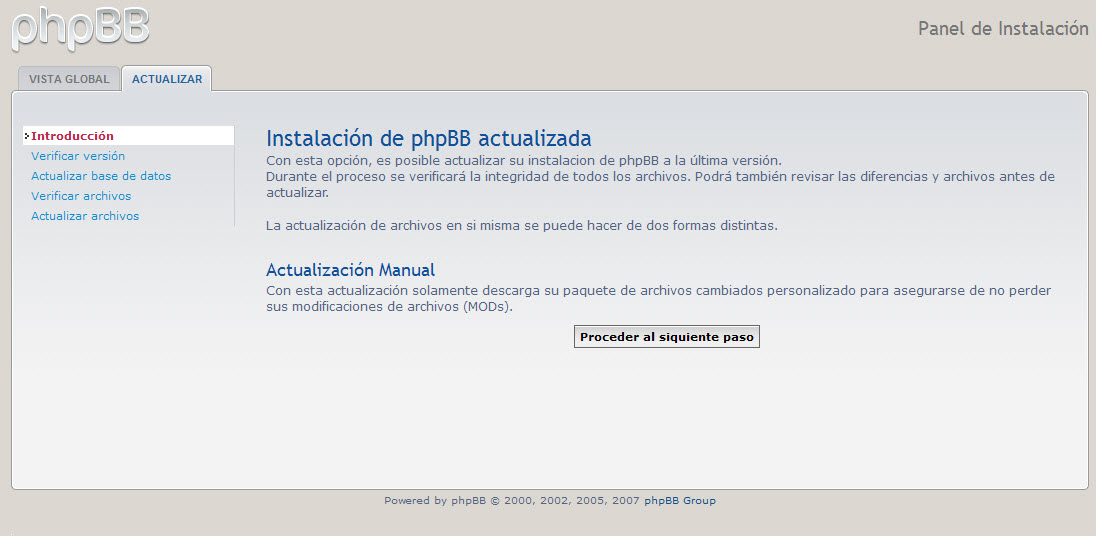Click the Actualización Manual heading
The image size is (1096, 536).
[x=350, y=270]
